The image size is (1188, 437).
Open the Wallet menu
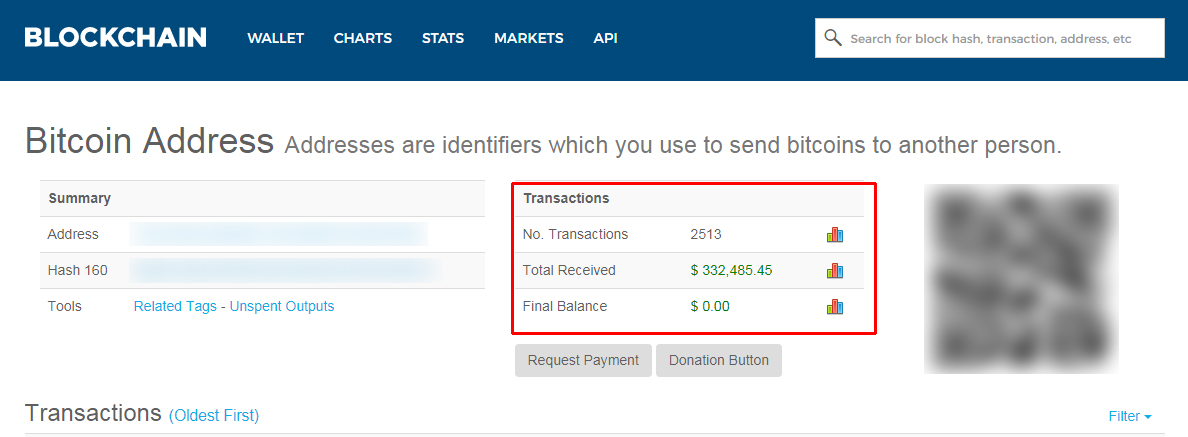coord(275,38)
